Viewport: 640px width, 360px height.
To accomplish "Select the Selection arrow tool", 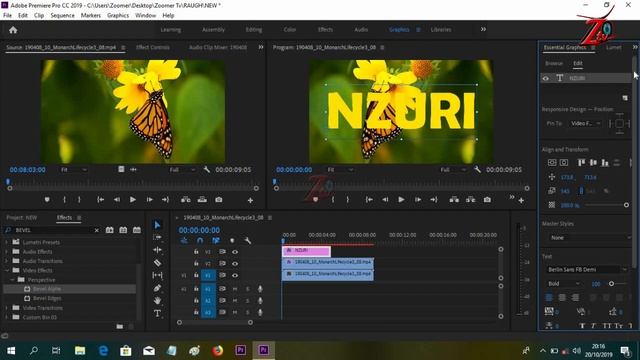I will [157, 225].
